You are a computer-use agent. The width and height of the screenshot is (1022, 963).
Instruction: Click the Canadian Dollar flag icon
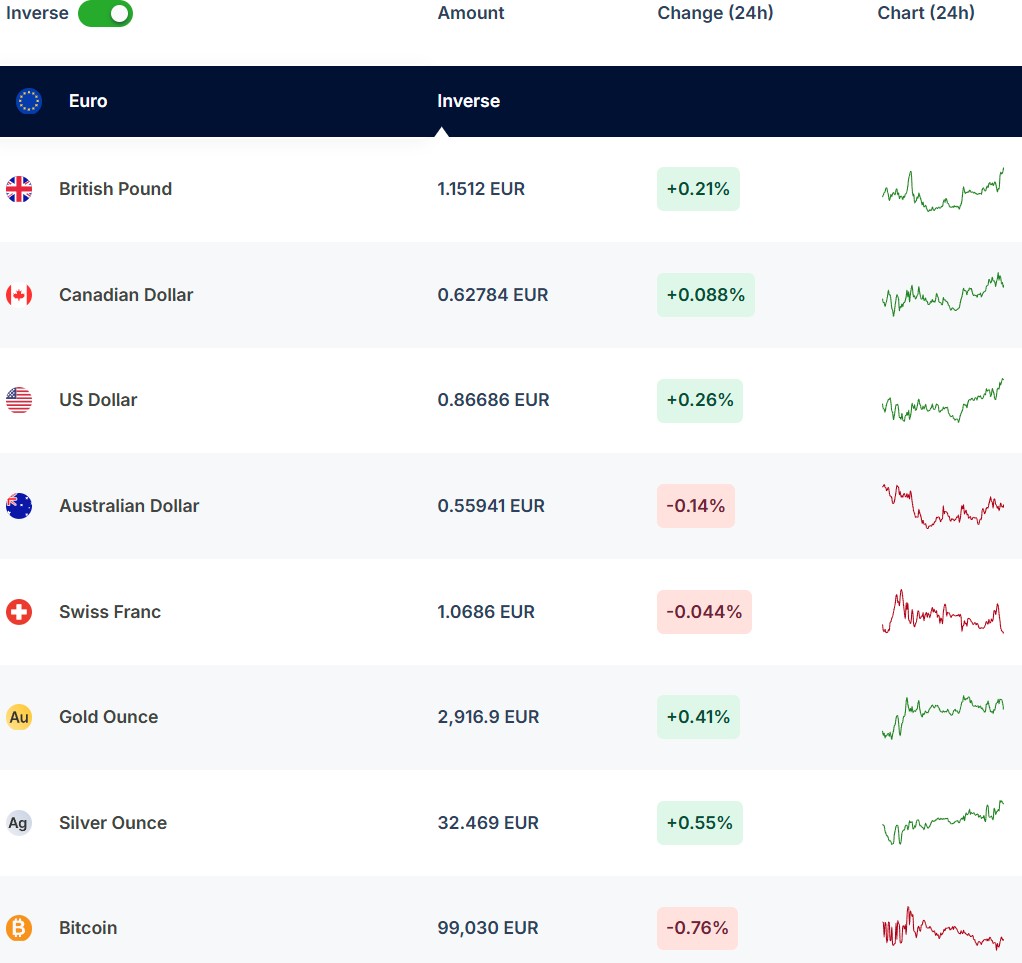(x=19, y=295)
